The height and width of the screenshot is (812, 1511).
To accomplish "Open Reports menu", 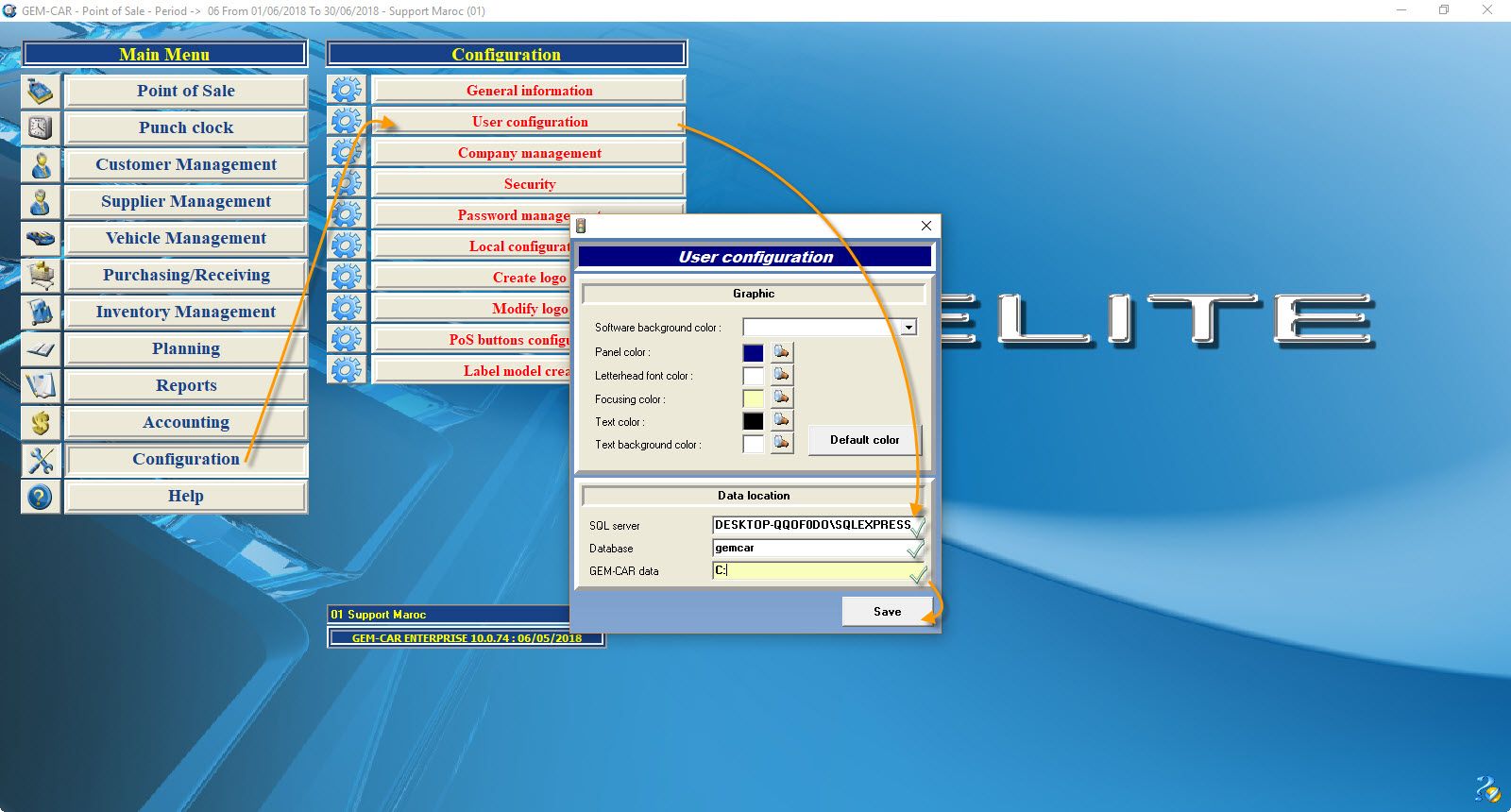I will (x=186, y=385).
